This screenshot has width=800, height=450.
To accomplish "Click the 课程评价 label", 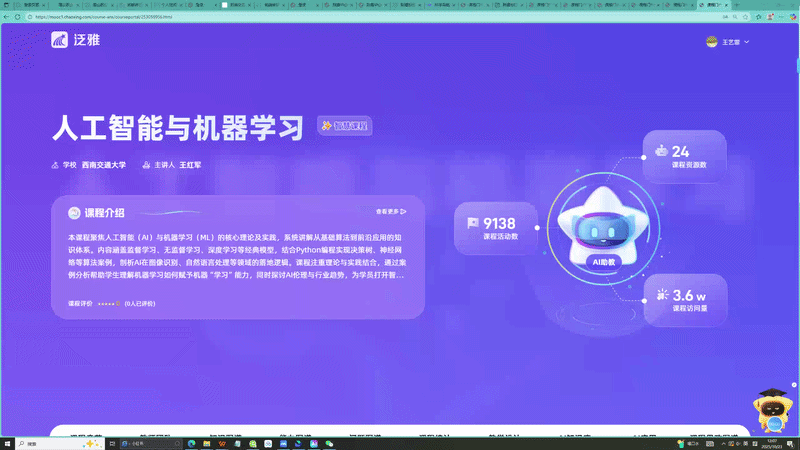I will 80,304.
